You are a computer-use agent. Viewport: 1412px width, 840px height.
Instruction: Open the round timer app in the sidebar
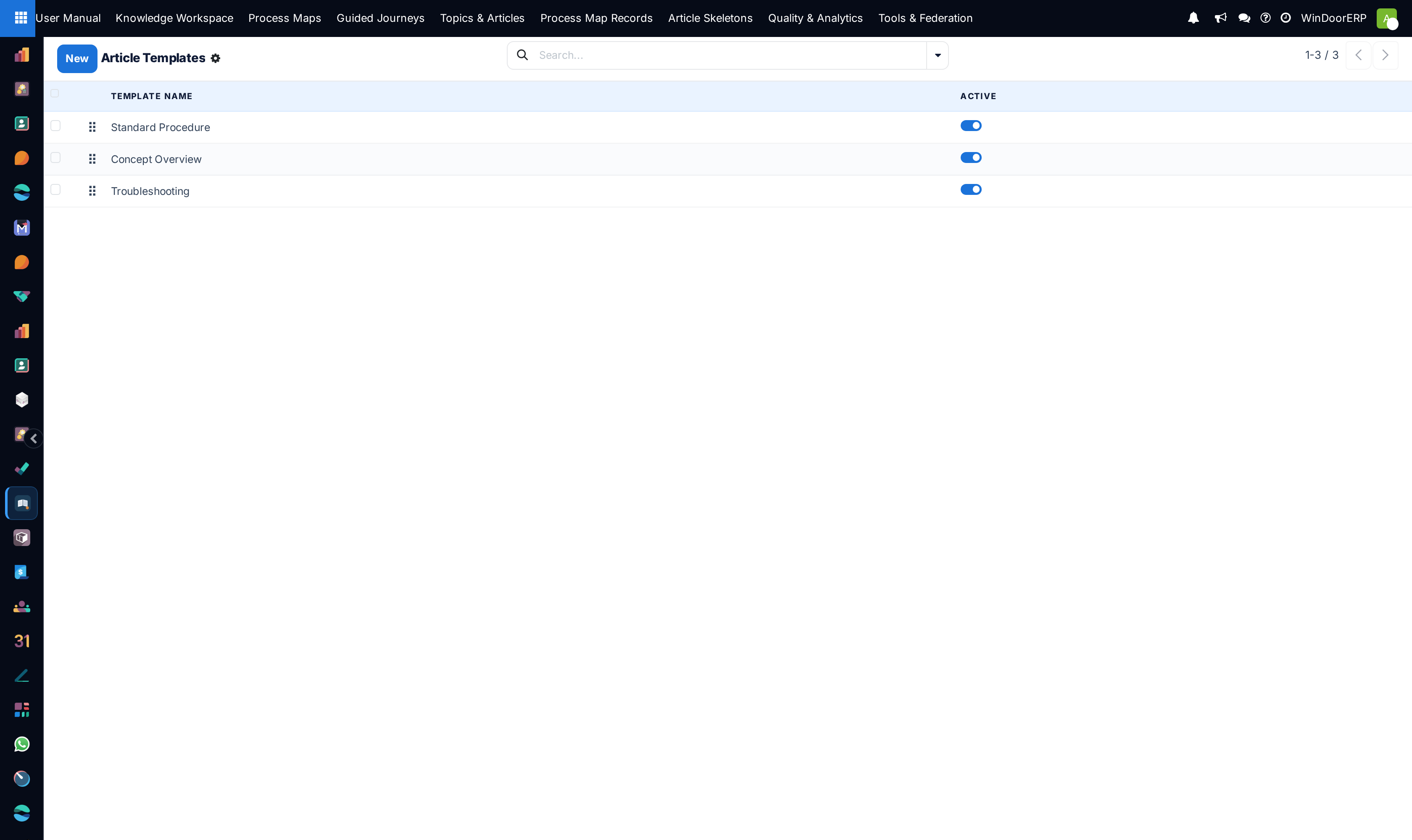click(21, 779)
